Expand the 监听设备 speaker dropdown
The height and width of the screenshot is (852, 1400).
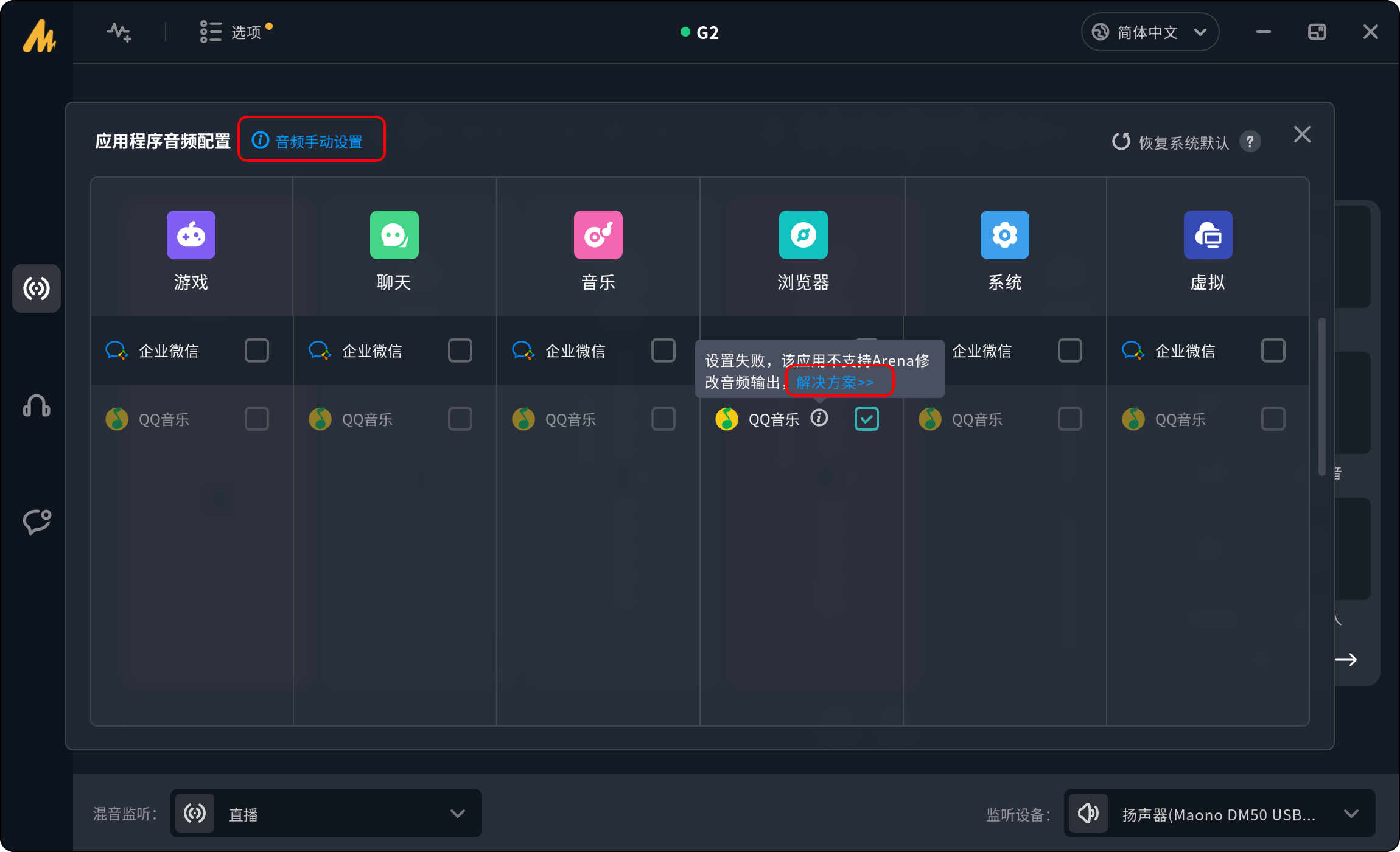point(1219,814)
